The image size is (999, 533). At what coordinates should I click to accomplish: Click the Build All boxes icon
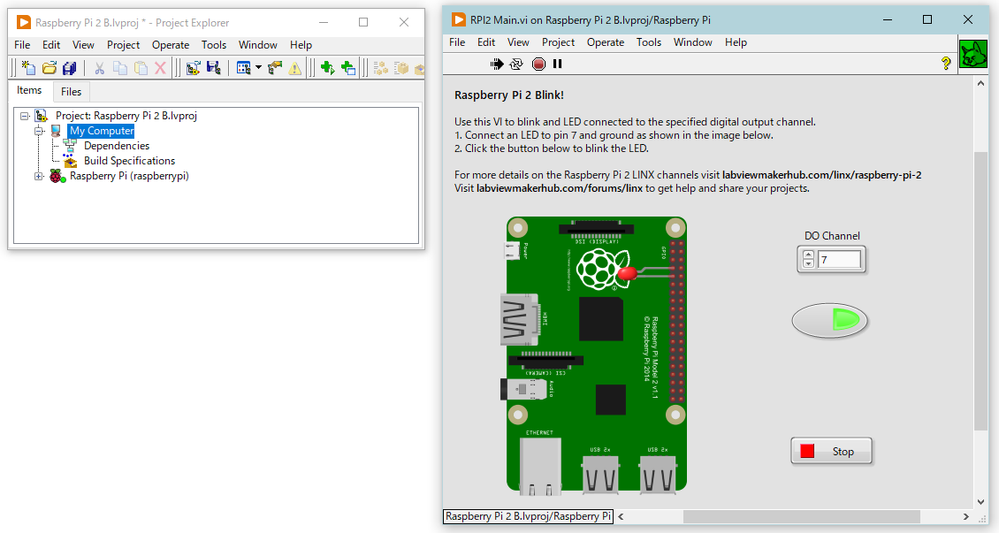click(x=380, y=68)
